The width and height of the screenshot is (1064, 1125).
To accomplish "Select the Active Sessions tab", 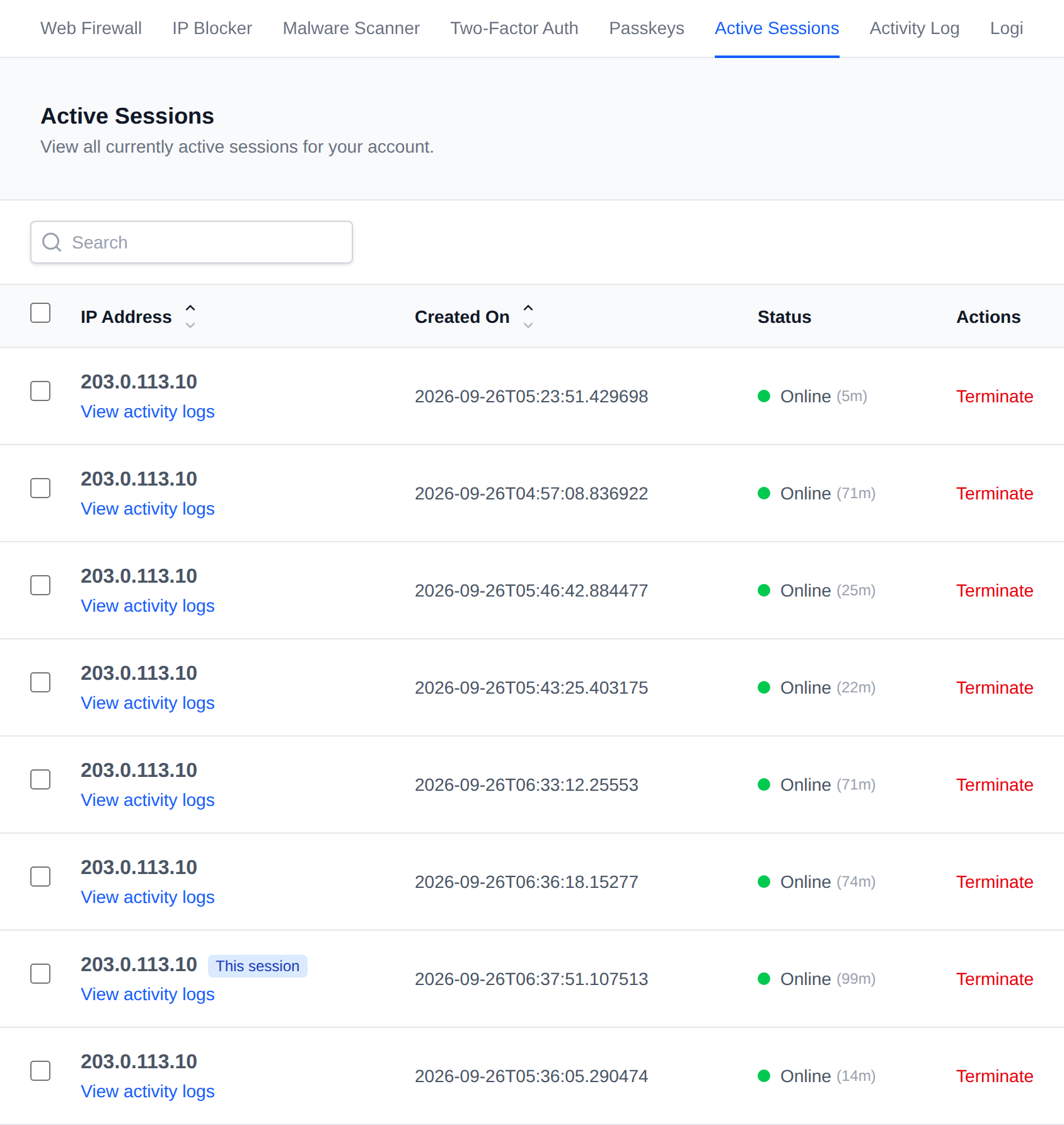I will [777, 28].
